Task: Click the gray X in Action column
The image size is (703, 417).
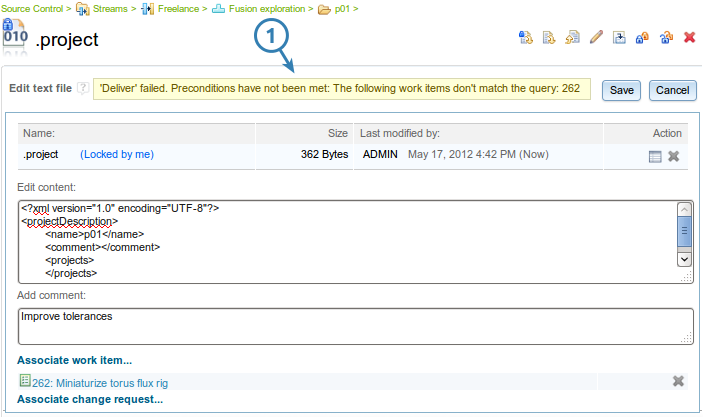Action: point(674,156)
